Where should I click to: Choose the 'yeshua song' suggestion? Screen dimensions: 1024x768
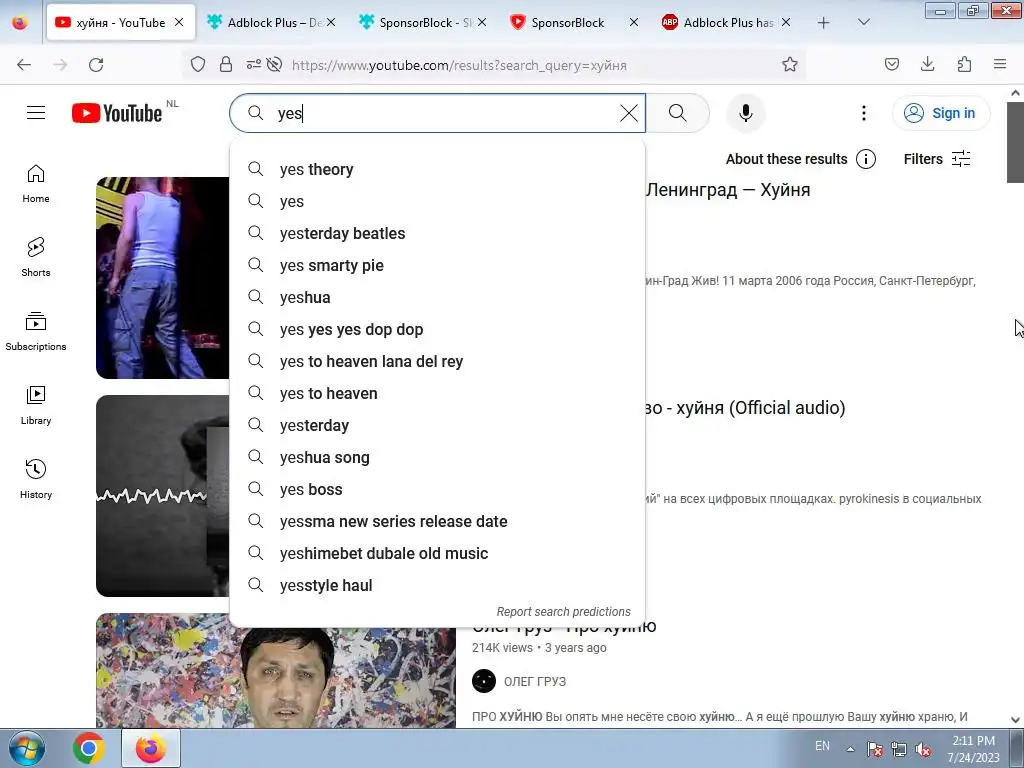pyautogui.click(x=437, y=457)
